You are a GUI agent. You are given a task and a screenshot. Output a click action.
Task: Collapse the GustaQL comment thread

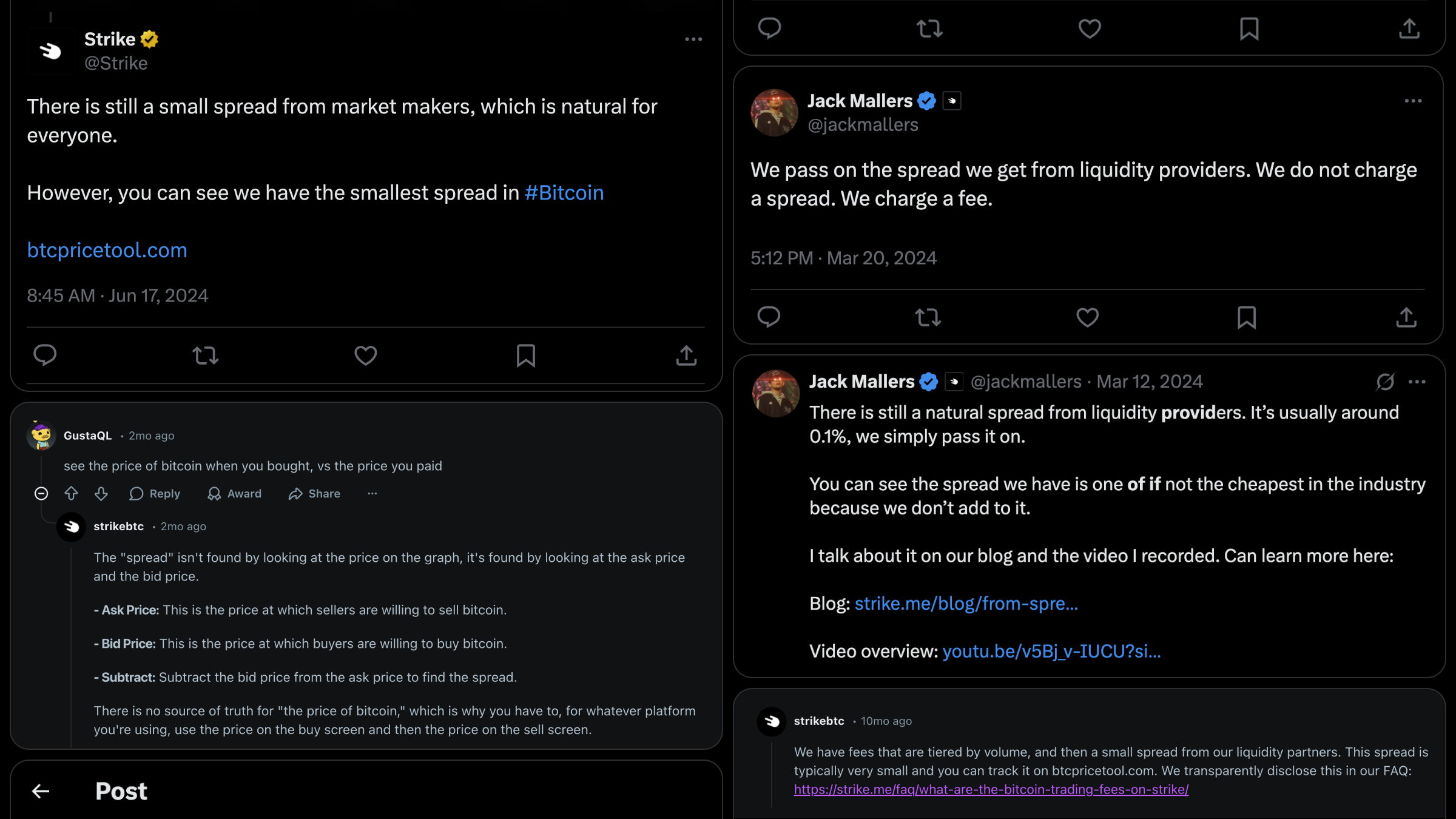pyautogui.click(x=41, y=494)
